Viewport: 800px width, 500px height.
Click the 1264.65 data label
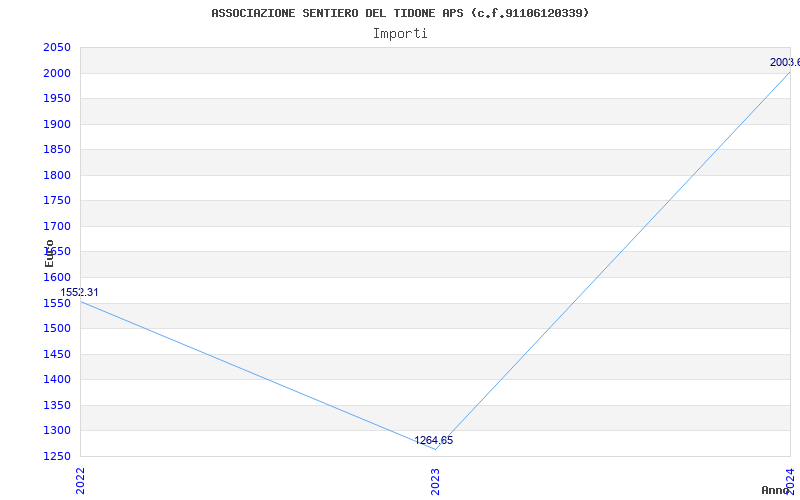click(x=434, y=440)
